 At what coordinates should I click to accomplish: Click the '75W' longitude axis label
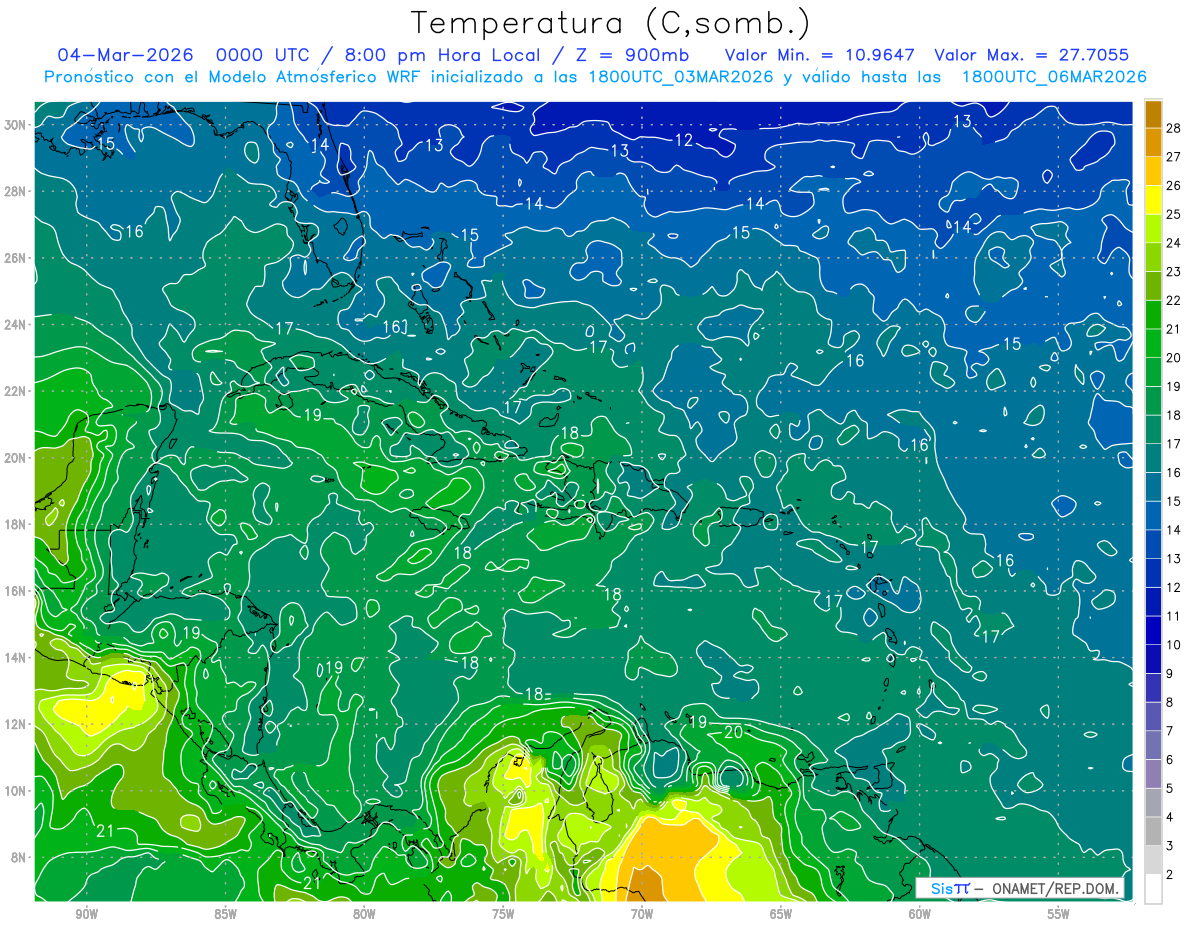coord(503,914)
